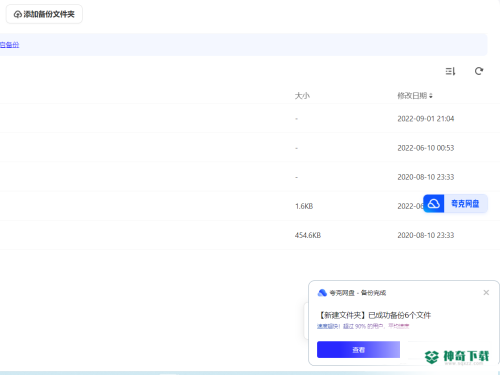500x375 pixels.
Task: Open the 备份 link in the banner
Action: (x=9, y=45)
